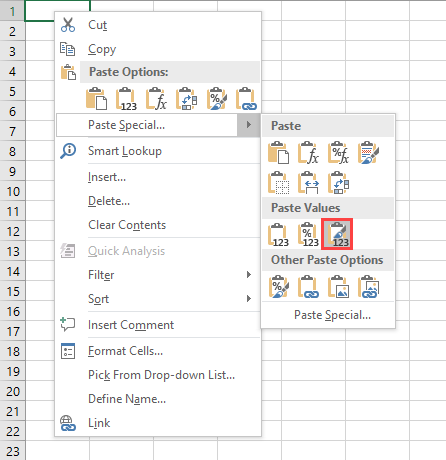Select Transpose icon in Paste submenu

[338, 183]
